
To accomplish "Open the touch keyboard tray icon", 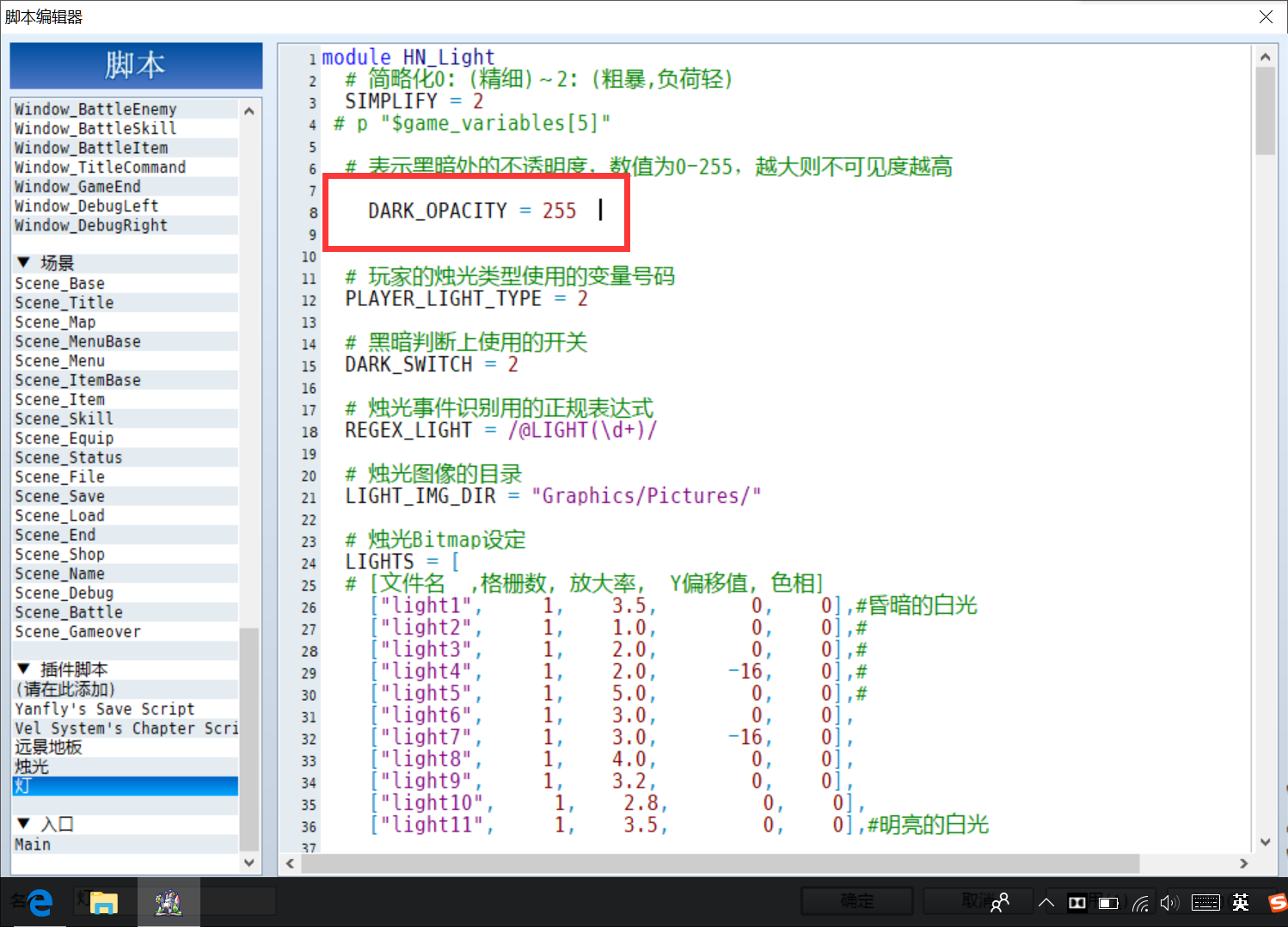I will (x=1205, y=903).
